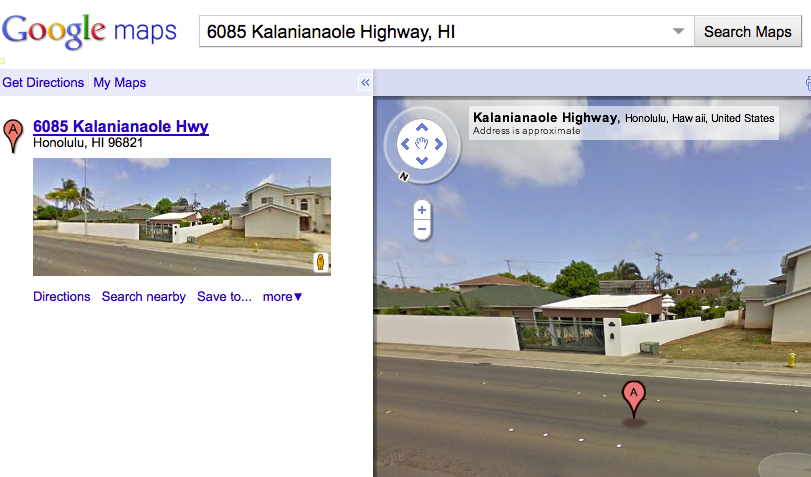
Task: Collapse the left panel with the double-chevron
Action: pyautogui.click(x=365, y=82)
